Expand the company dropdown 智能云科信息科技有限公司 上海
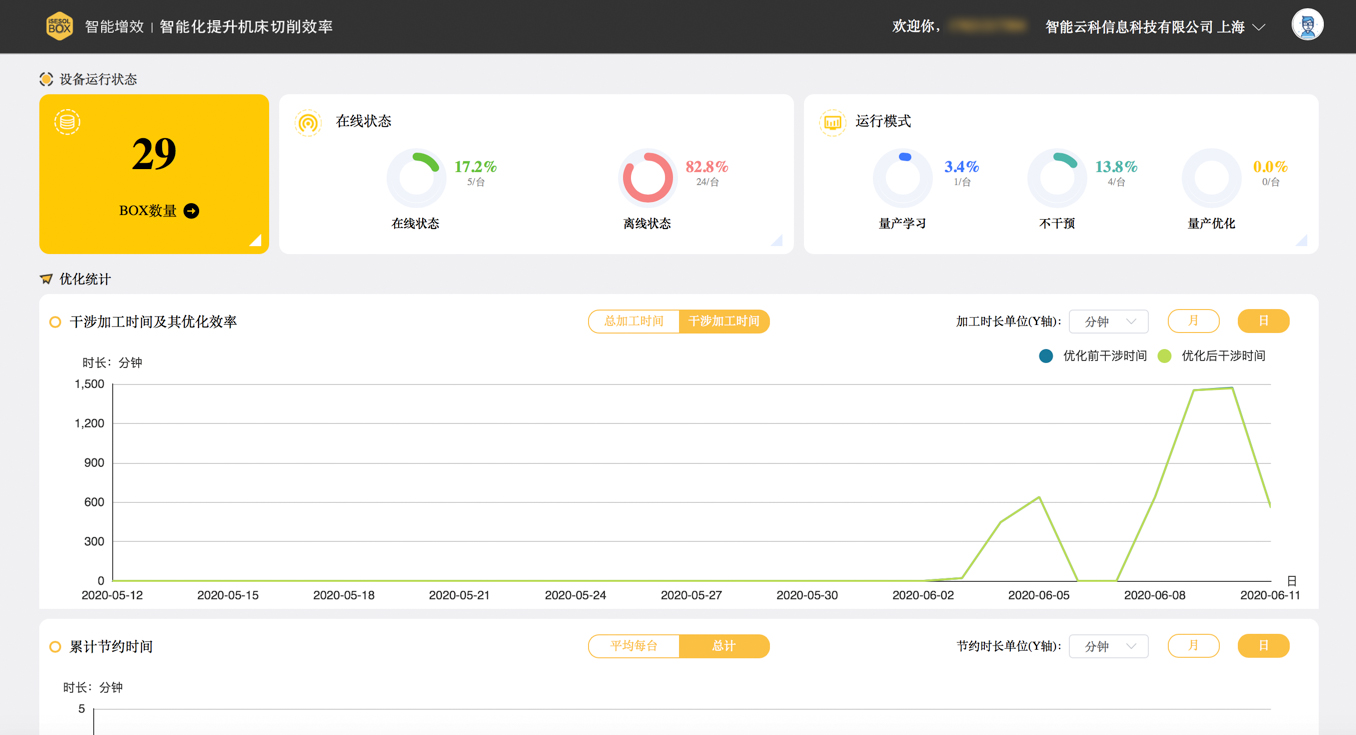The width and height of the screenshot is (1356, 735). click(1155, 27)
